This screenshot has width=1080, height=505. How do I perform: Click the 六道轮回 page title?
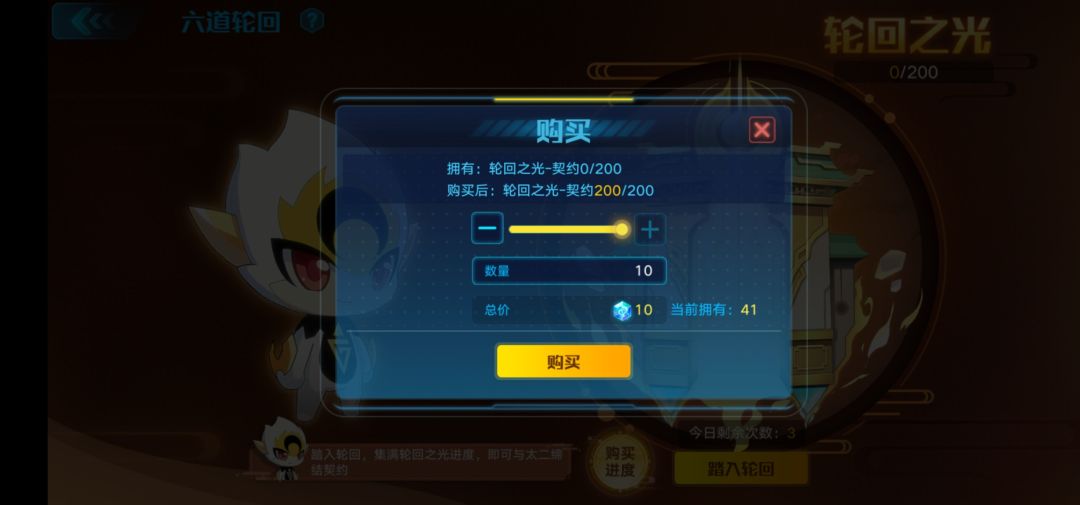click(231, 22)
